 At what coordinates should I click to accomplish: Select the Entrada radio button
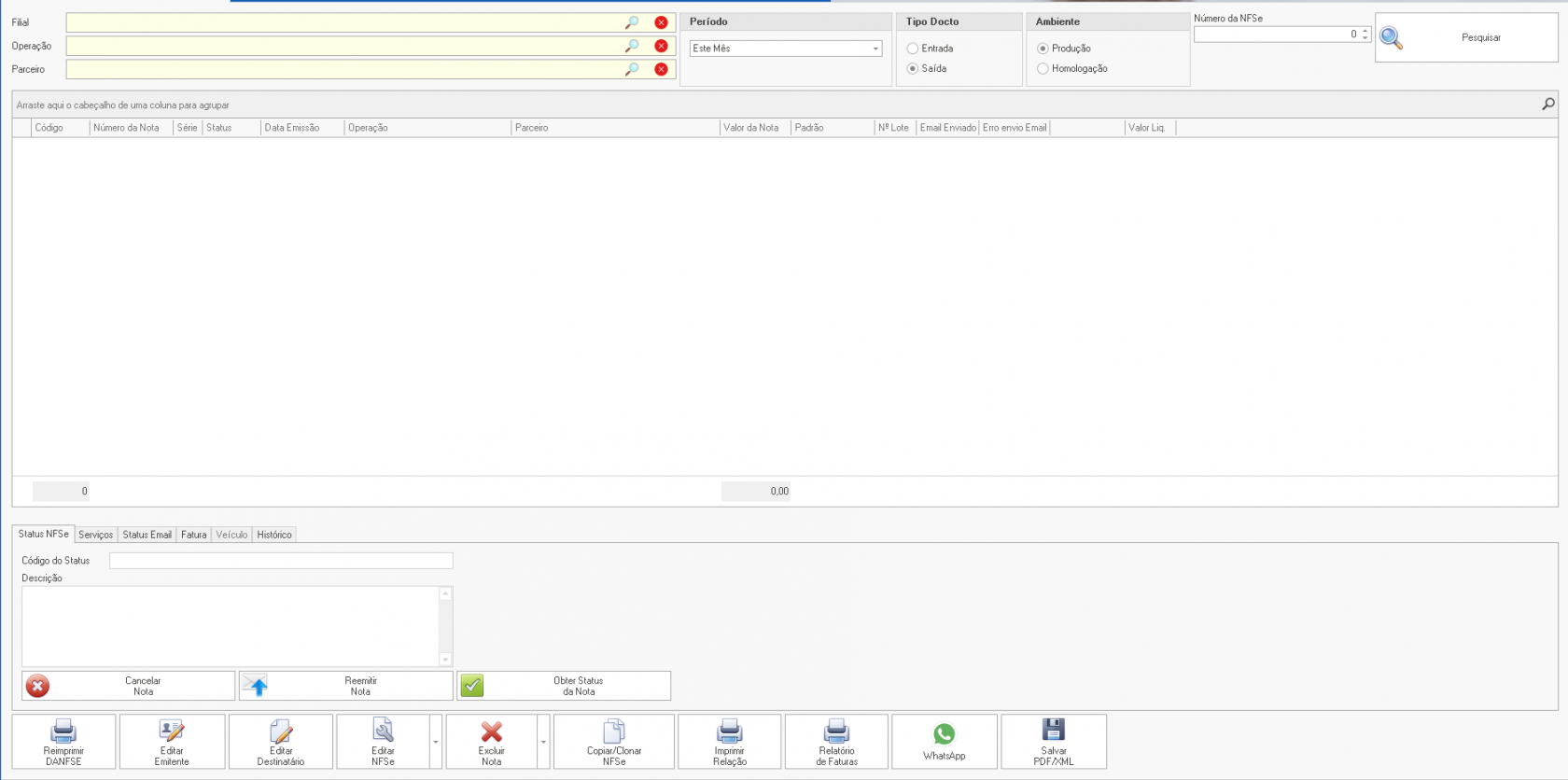pyautogui.click(x=913, y=49)
